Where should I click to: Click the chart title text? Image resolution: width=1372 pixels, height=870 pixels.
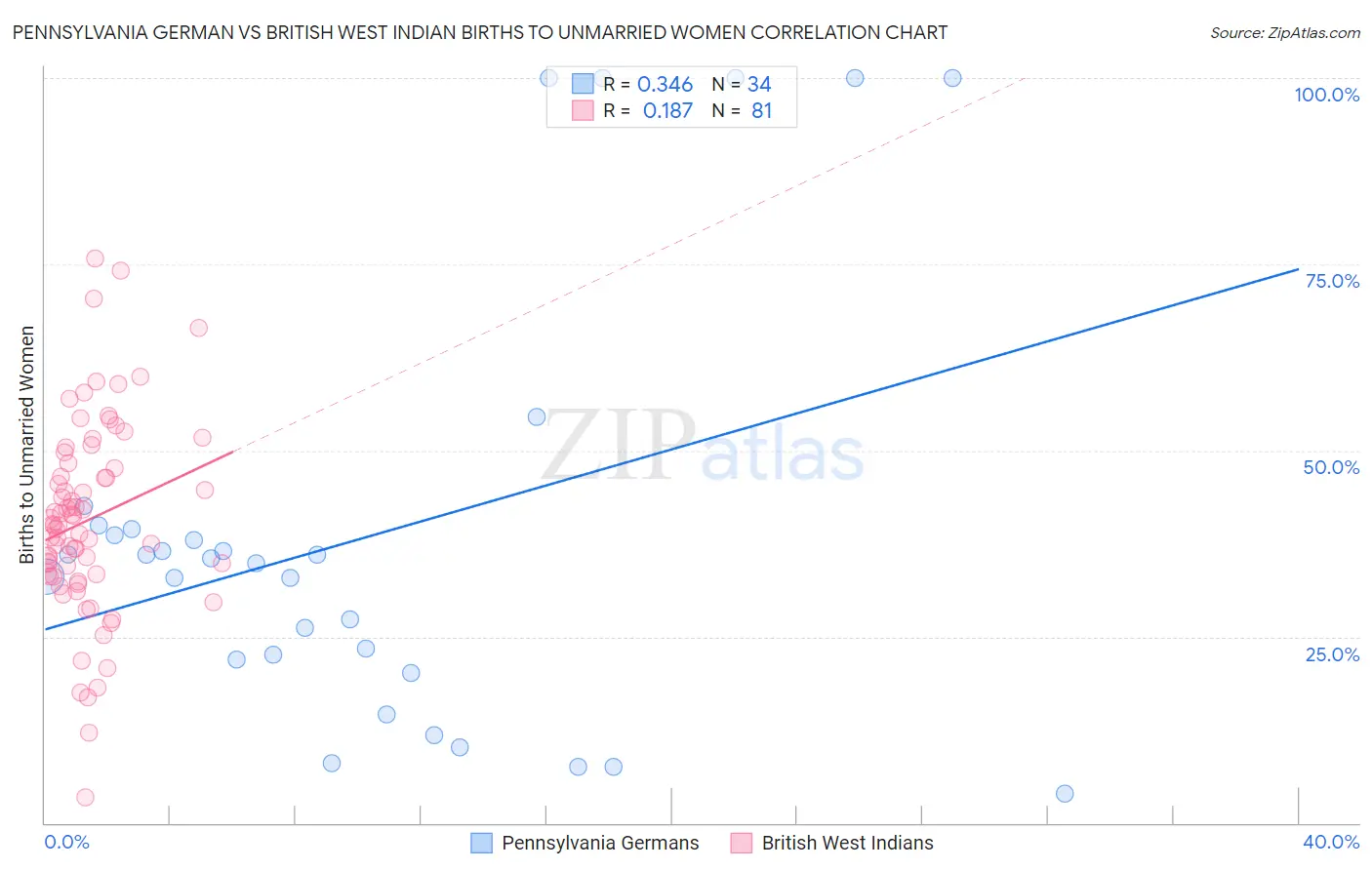click(x=479, y=33)
